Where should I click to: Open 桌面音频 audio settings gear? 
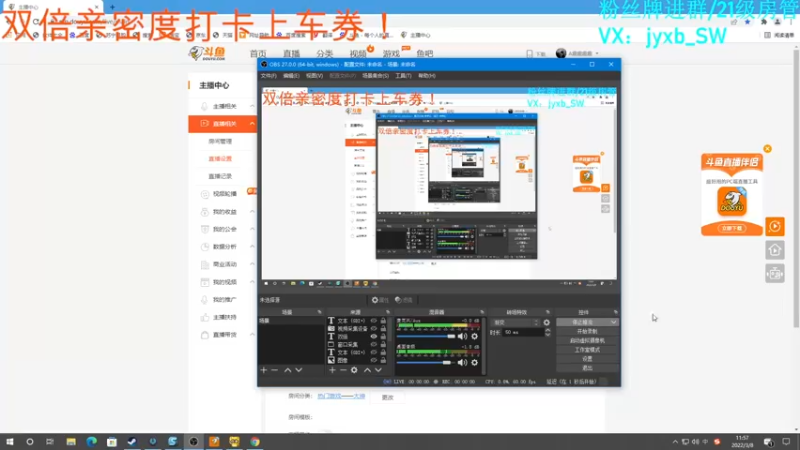coord(474,362)
